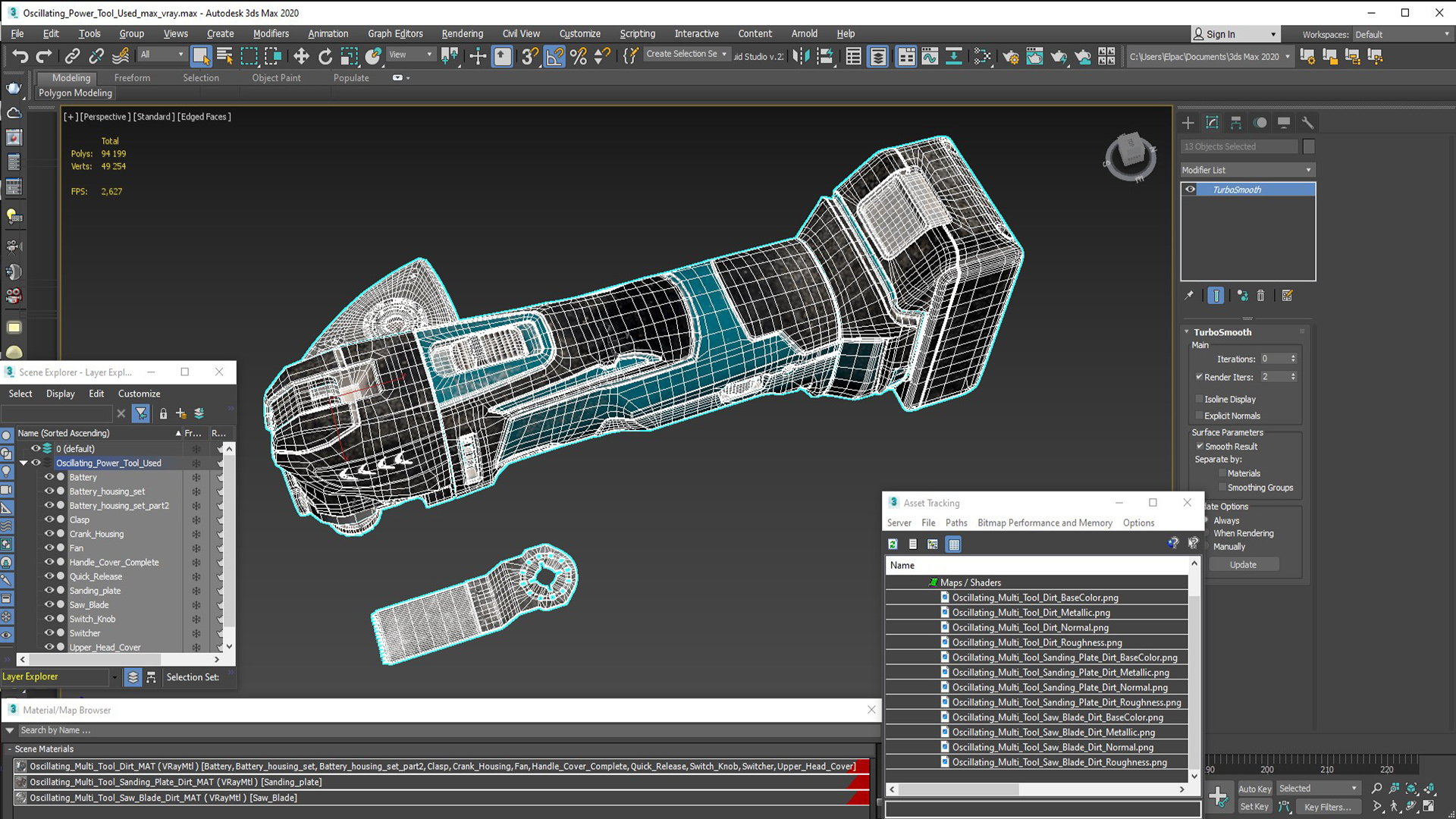Toggle the Render Iters checkbox
This screenshot has height=819, width=1456.
tap(1199, 377)
